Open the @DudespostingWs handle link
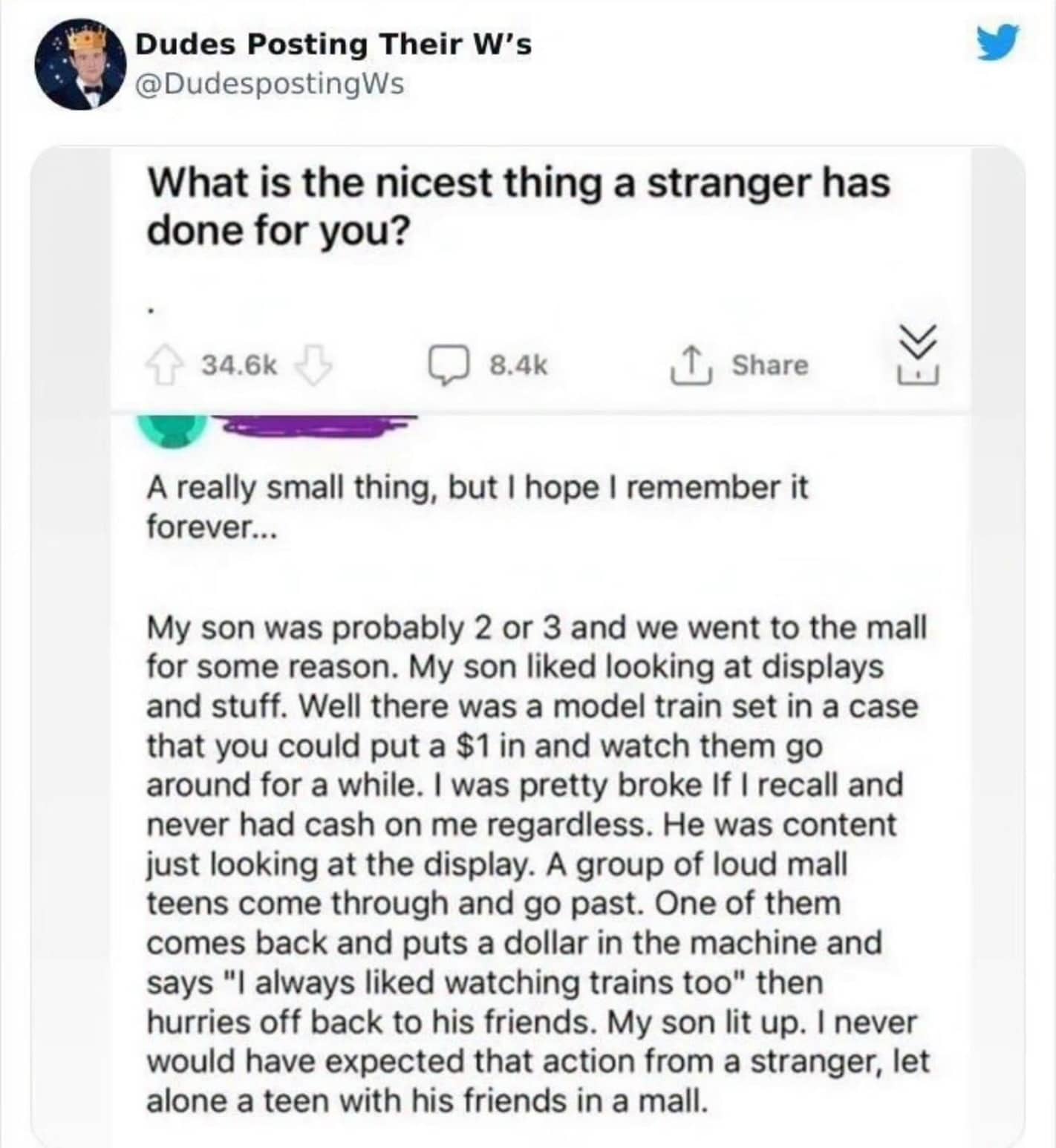 [270, 84]
